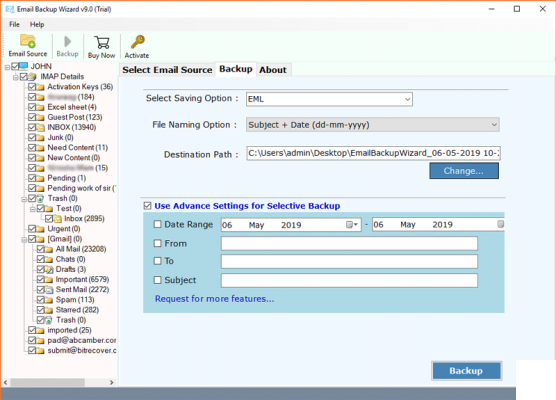This screenshot has width=556, height=400.
Task: Uncheck the JOHN root checkbox
Action: pyautogui.click(x=15, y=66)
